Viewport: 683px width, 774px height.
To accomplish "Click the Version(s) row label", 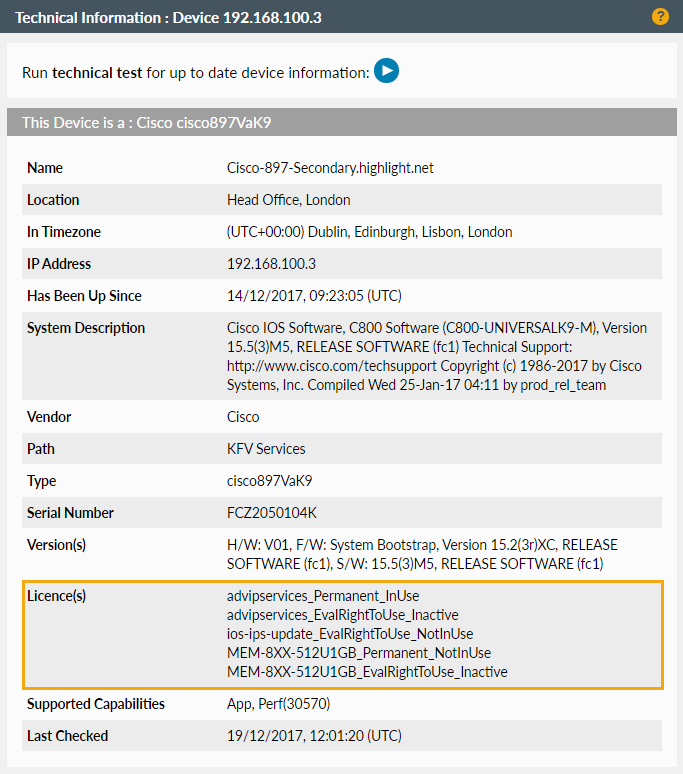I will point(56,545).
